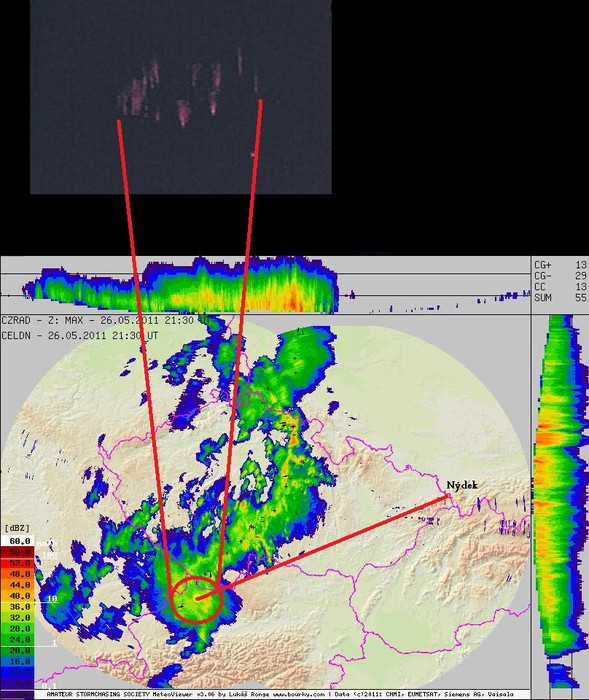Click the 28.0 dBZ green legend swatch
The width and height of the screenshot is (589, 700).
click(x=17, y=629)
